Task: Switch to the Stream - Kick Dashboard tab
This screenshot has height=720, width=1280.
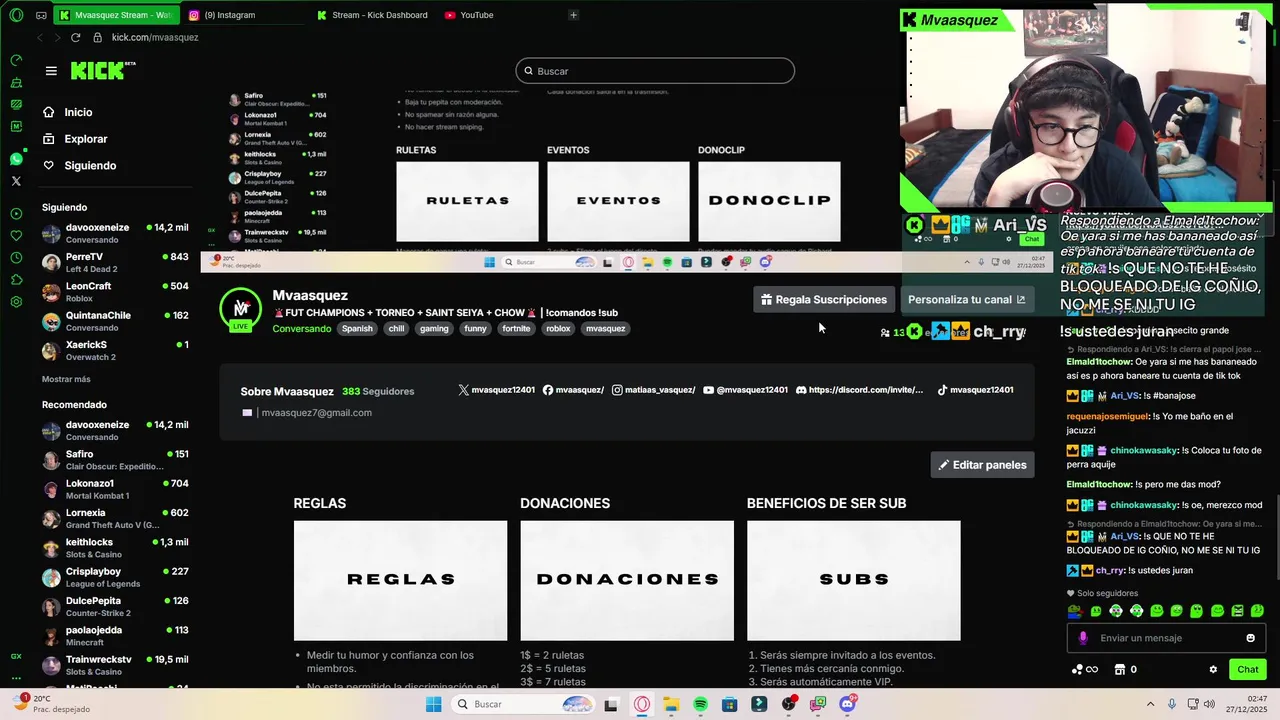Action: pos(372,15)
